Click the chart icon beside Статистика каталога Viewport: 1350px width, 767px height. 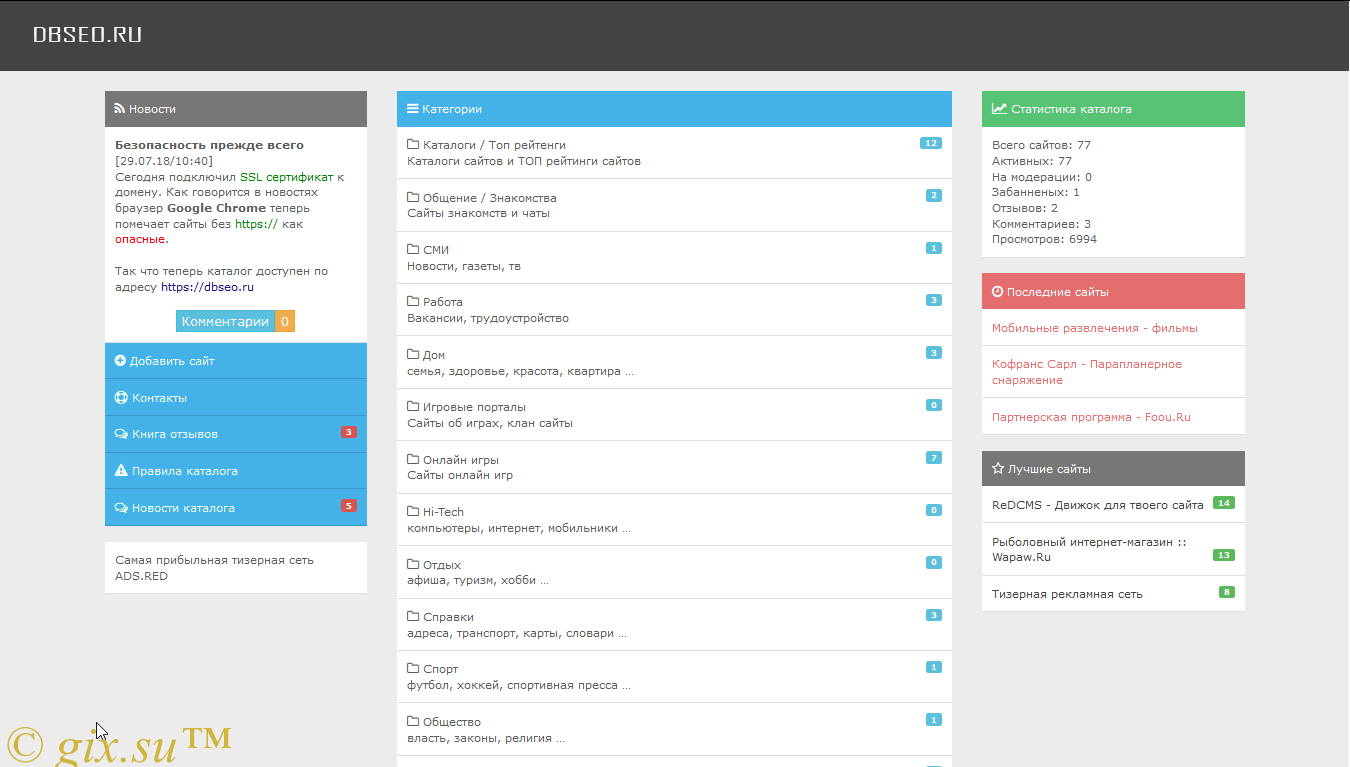coord(999,109)
